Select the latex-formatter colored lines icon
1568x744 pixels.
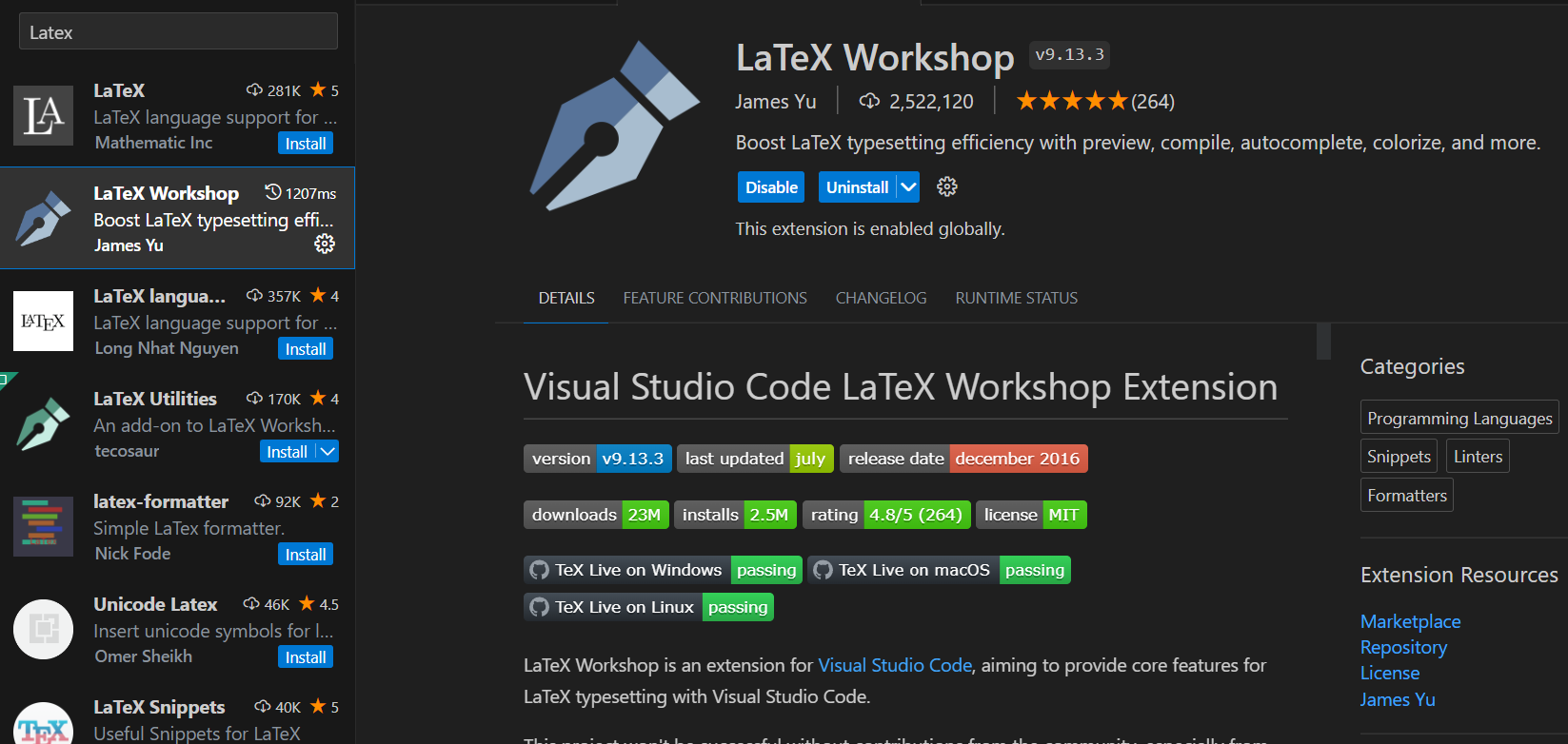pos(43,526)
